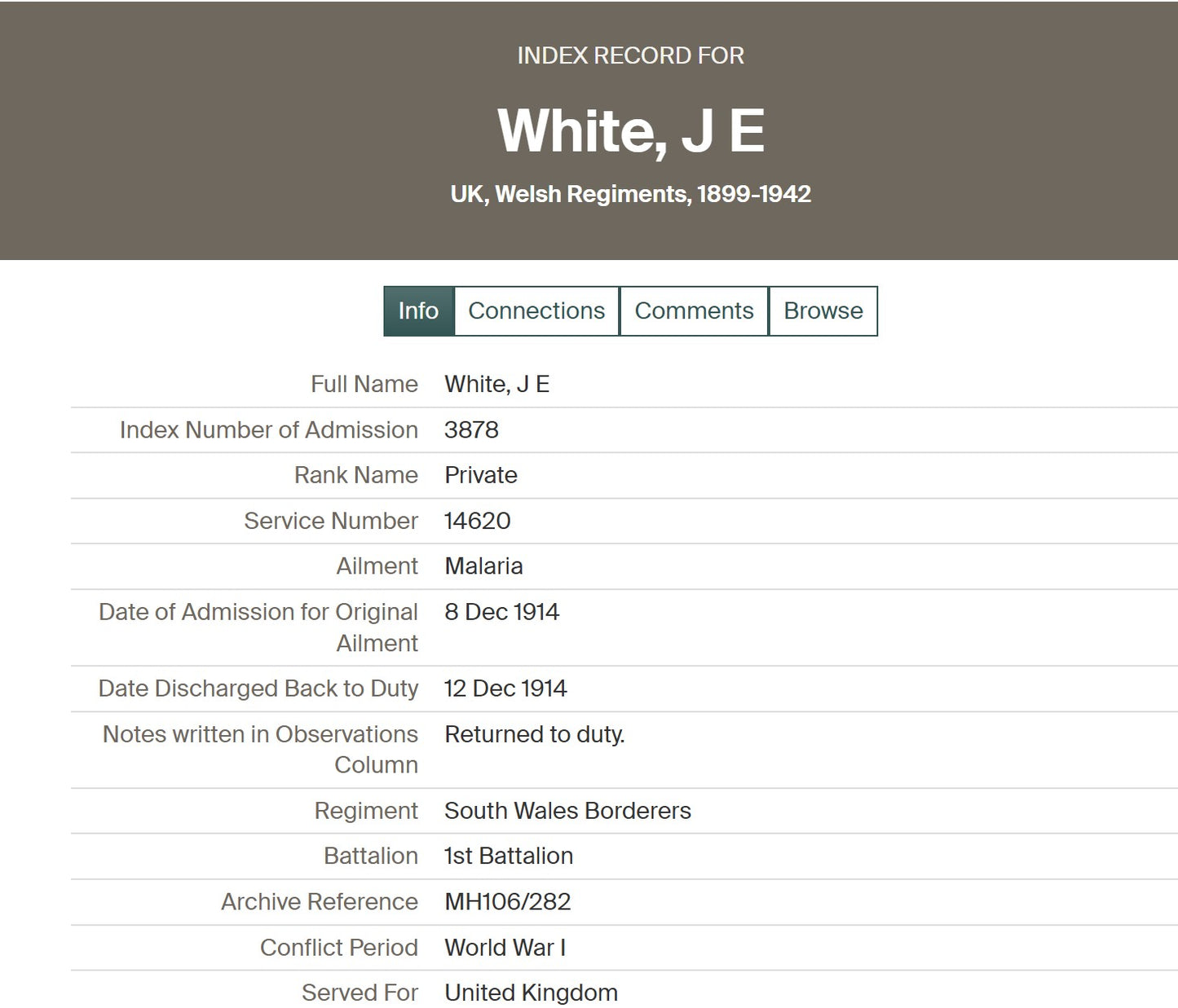Viewport: 1178px width, 1008px height.
Task: Go to the Browse tab
Action: [x=823, y=310]
